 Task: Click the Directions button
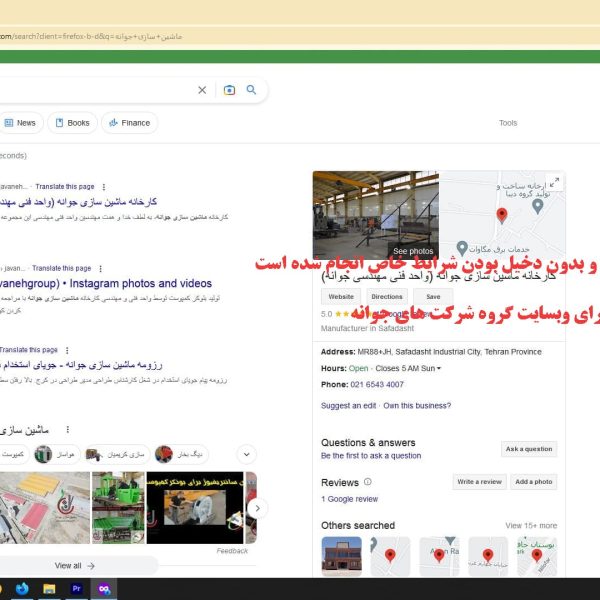coord(387,297)
